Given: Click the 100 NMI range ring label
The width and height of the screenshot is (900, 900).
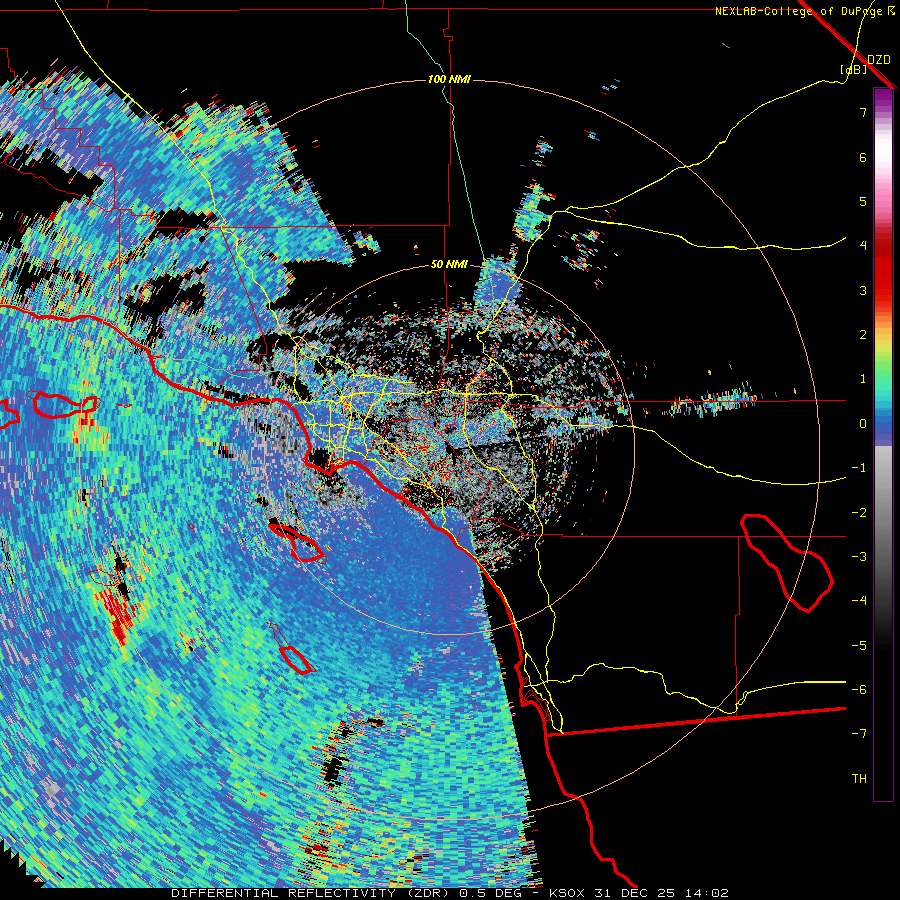Looking at the screenshot, I should pyautogui.click(x=449, y=79).
